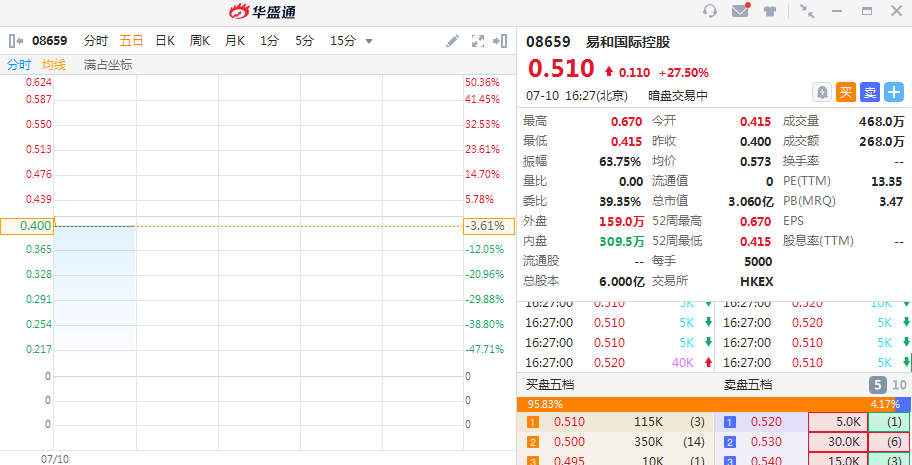Select bid level 1 price 0.510

(569, 422)
